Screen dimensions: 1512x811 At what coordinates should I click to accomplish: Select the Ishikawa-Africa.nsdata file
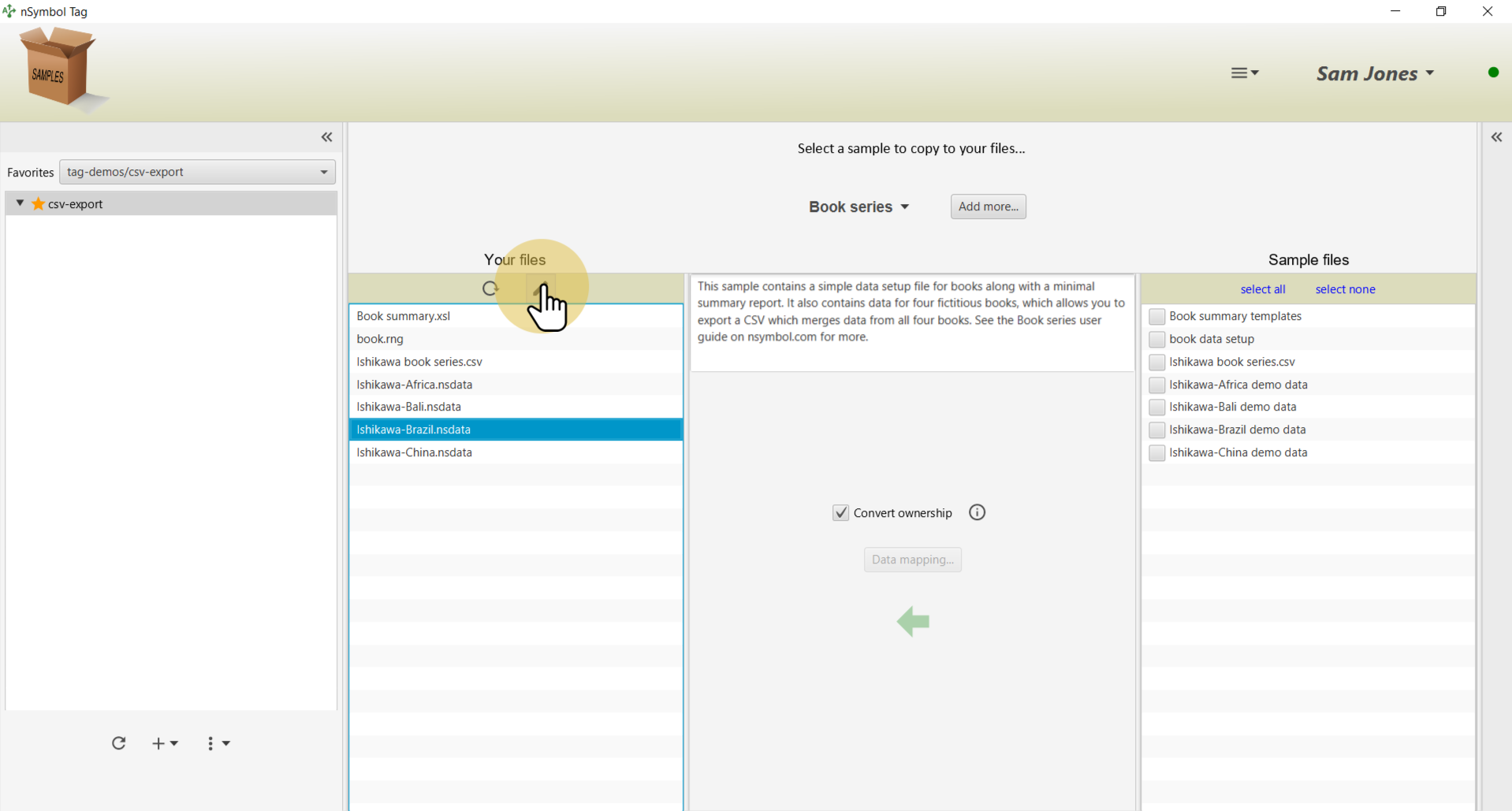pyautogui.click(x=516, y=385)
